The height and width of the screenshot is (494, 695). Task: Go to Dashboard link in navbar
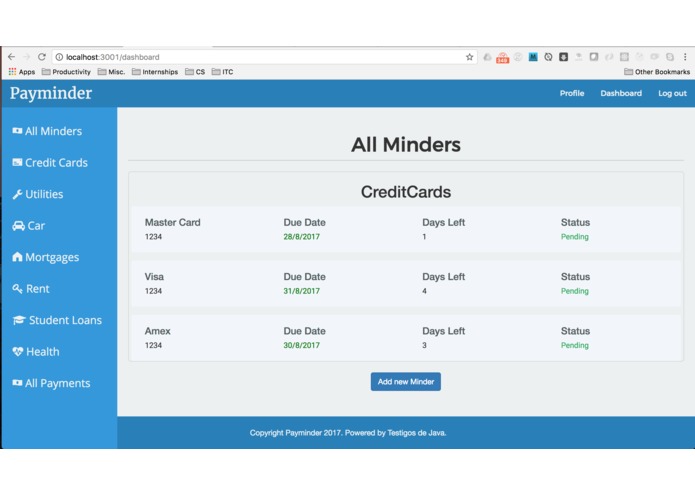coord(621,93)
